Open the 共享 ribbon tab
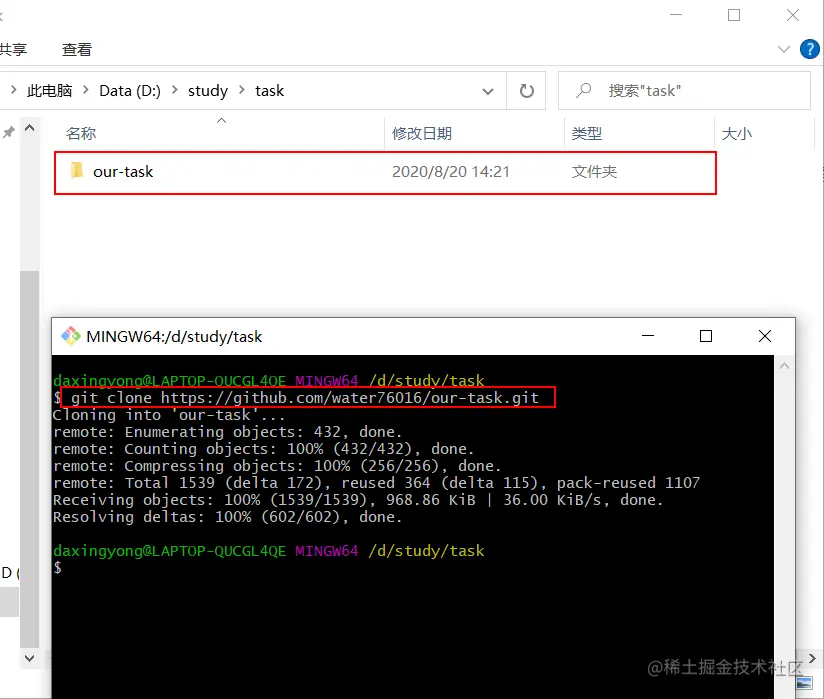 (x=16, y=48)
